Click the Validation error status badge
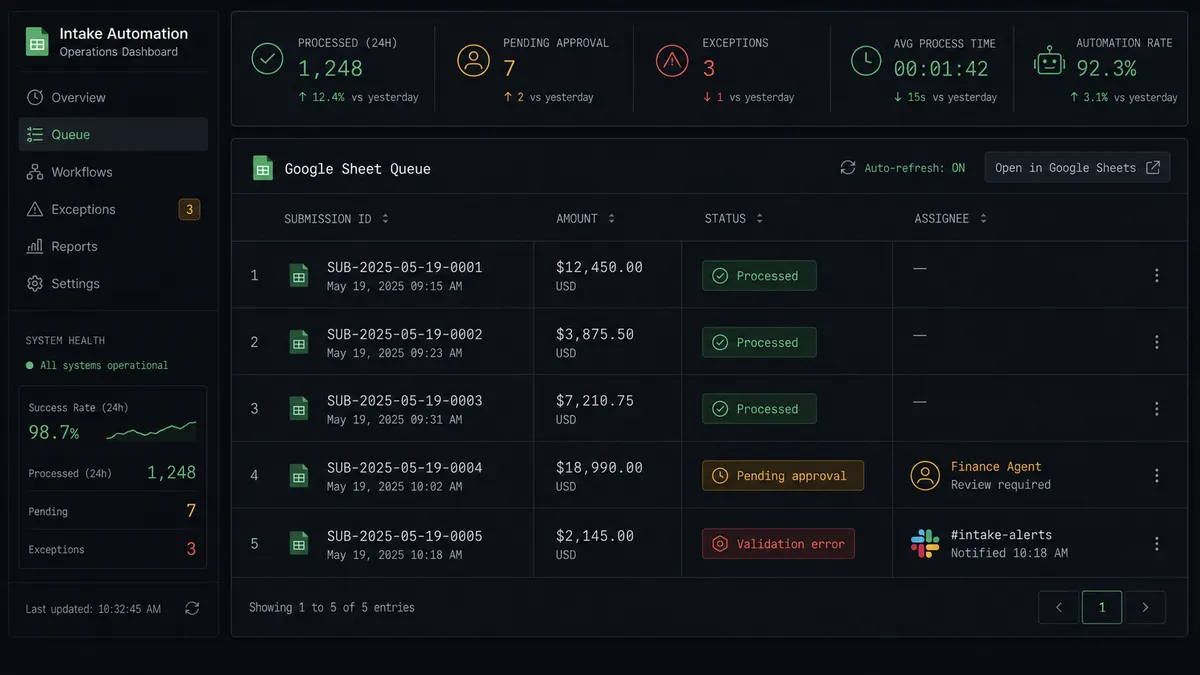The image size is (1200, 675). pos(778,544)
